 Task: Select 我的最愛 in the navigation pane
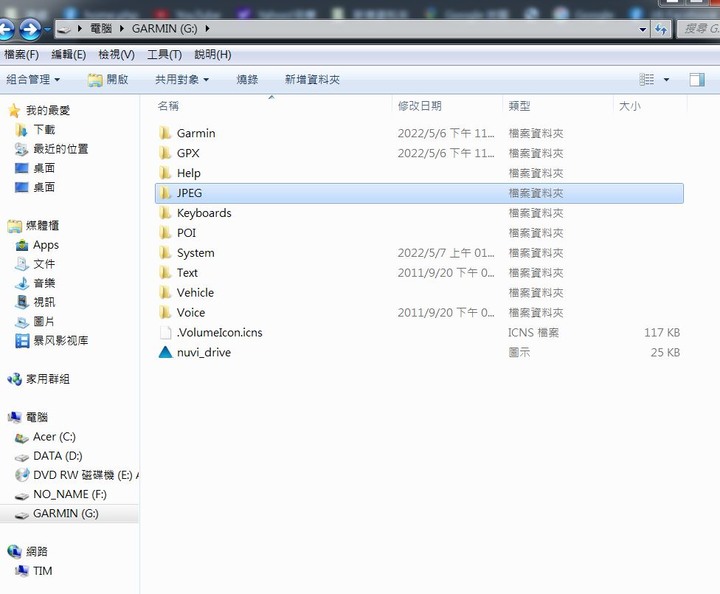pyautogui.click(x=48, y=111)
